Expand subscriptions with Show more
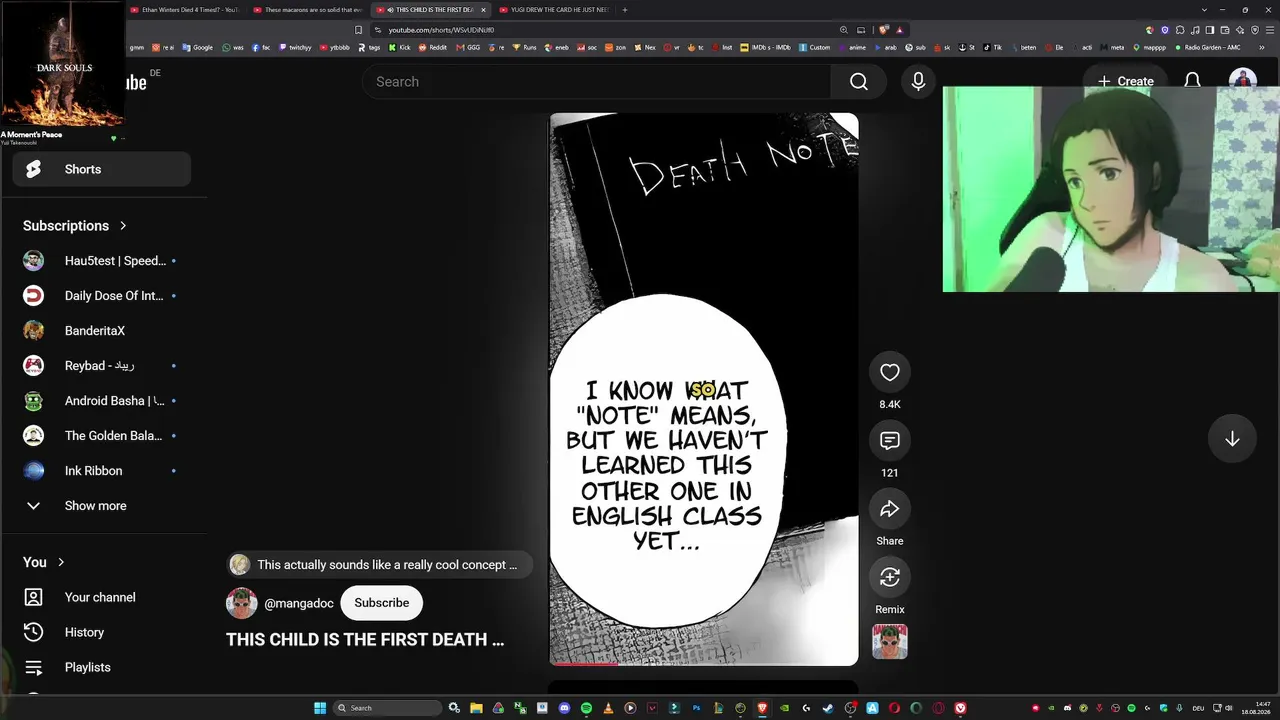1280x720 pixels. coord(101,506)
